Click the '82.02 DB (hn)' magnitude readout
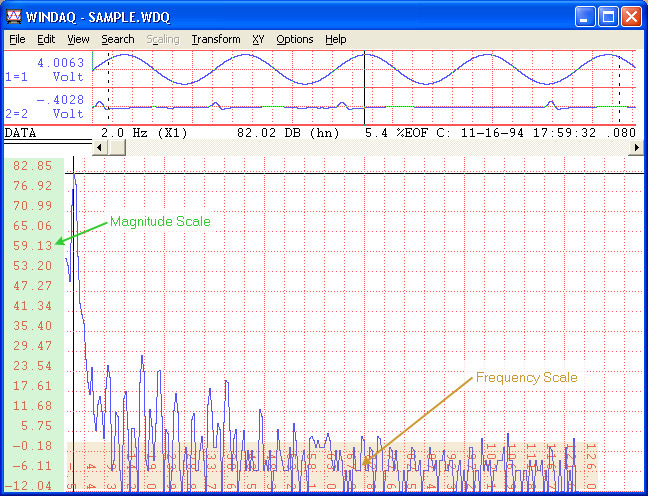 click(x=288, y=133)
